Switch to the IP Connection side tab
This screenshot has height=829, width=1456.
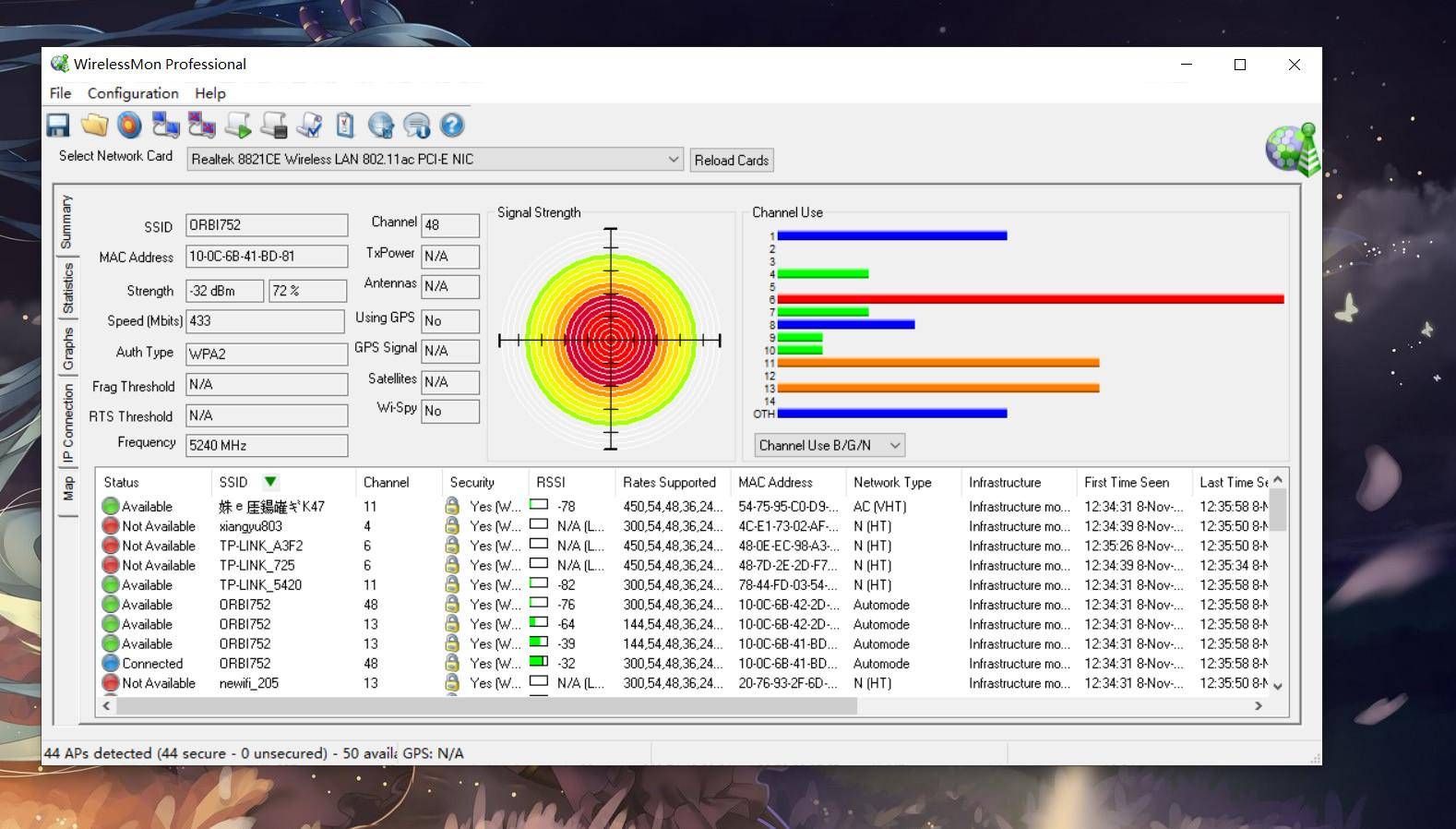[x=66, y=423]
